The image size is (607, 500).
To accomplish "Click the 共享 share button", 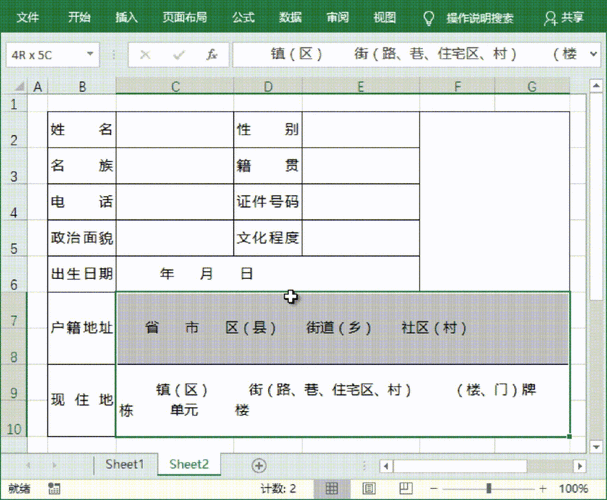I will [564, 18].
